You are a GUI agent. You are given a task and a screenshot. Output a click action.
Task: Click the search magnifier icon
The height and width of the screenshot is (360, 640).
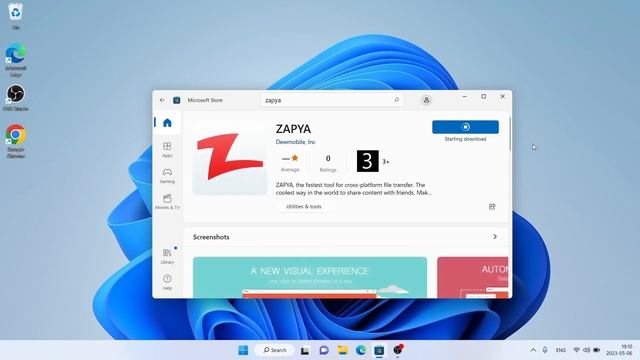[396, 100]
